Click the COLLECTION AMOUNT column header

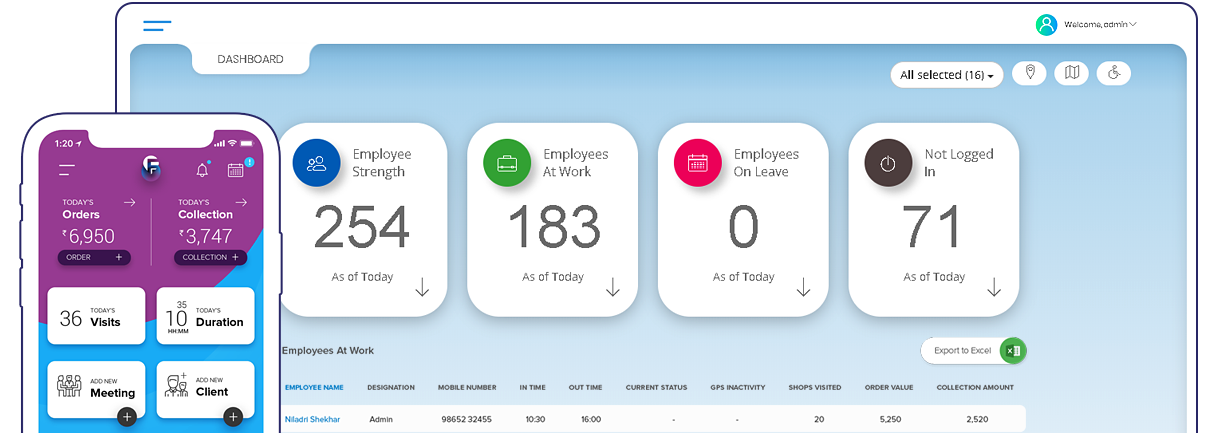975,387
